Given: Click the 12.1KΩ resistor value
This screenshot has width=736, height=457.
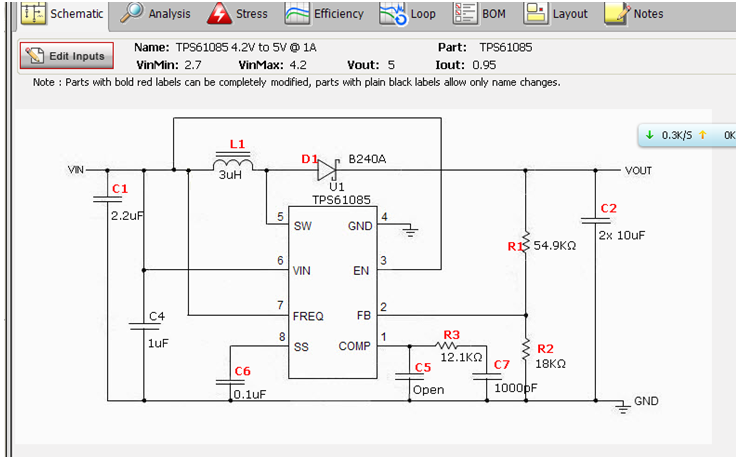Looking at the screenshot, I should coord(461,358).
